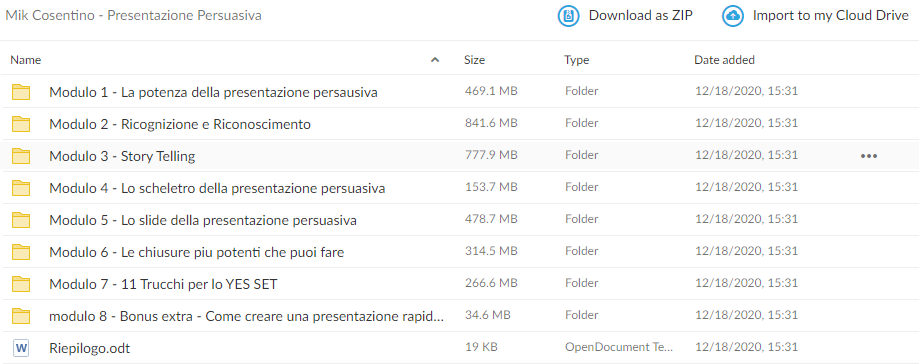This screenshot has width=919, height=364.
Task: Click the Mik Cosentino breadcrumb title
Action: click(x=133, y=16)
